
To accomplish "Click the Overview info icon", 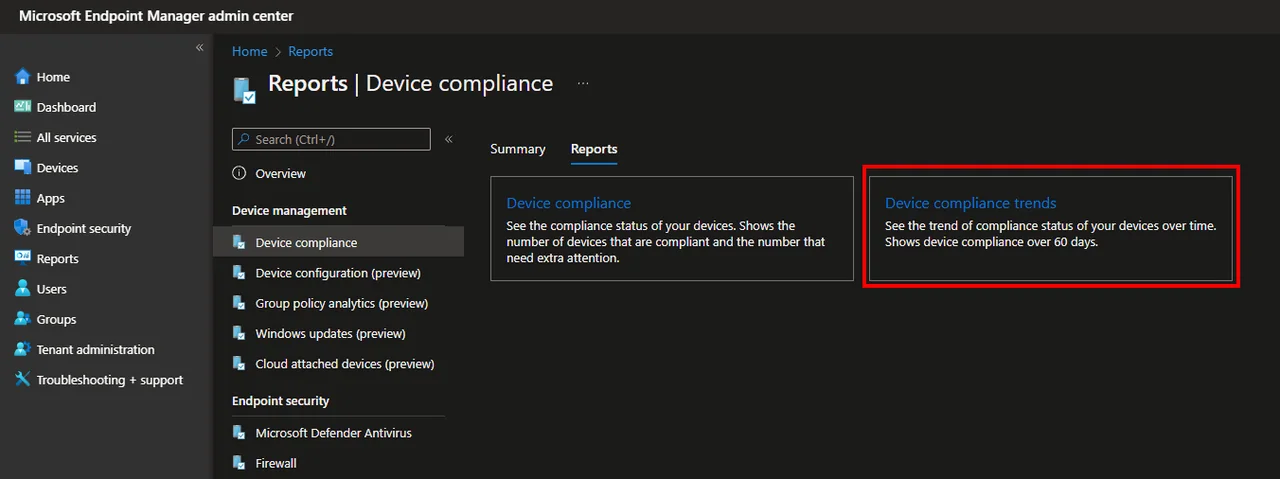I will point(239,173).
